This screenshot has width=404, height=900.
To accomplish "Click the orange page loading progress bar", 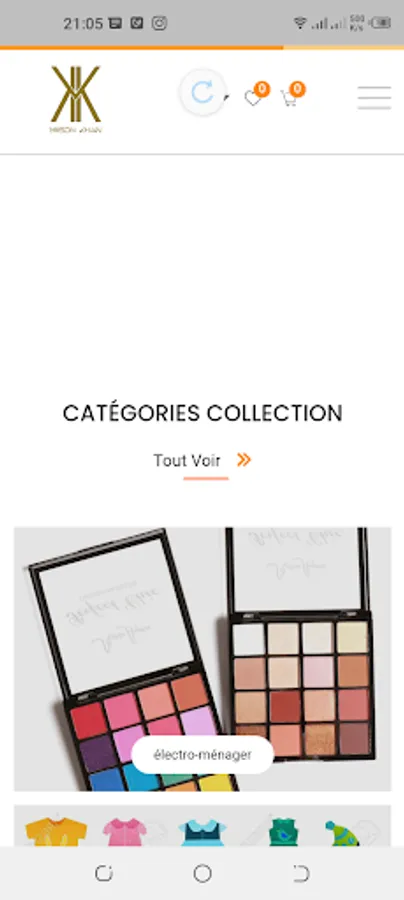I will point(141,48).
